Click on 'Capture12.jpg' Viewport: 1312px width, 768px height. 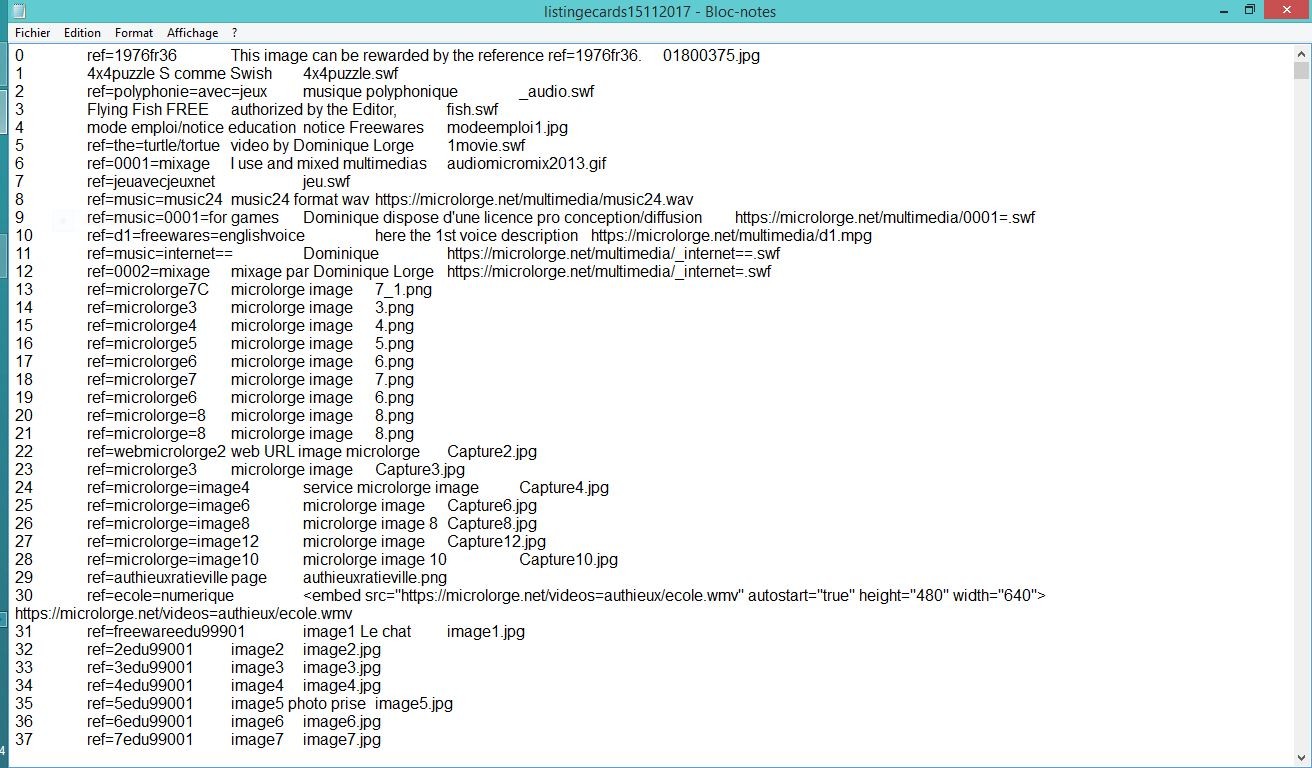pos(496,542)
